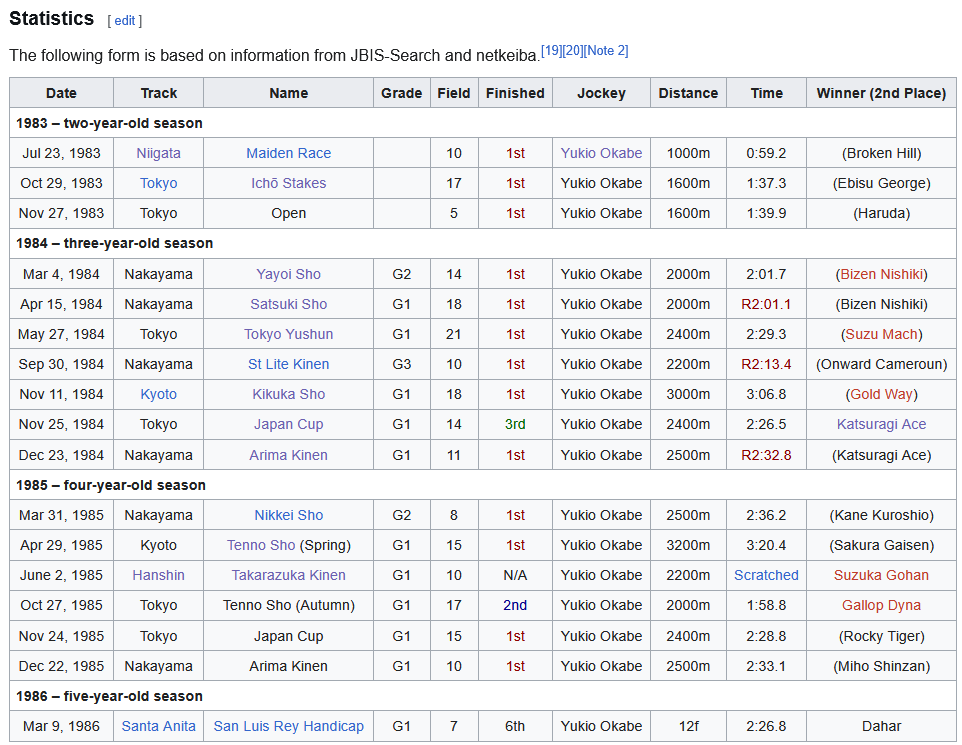Open the Nikkei Sho race link
Screen dimensions: 962x745
pyautogui.click(x=288, y=515)
